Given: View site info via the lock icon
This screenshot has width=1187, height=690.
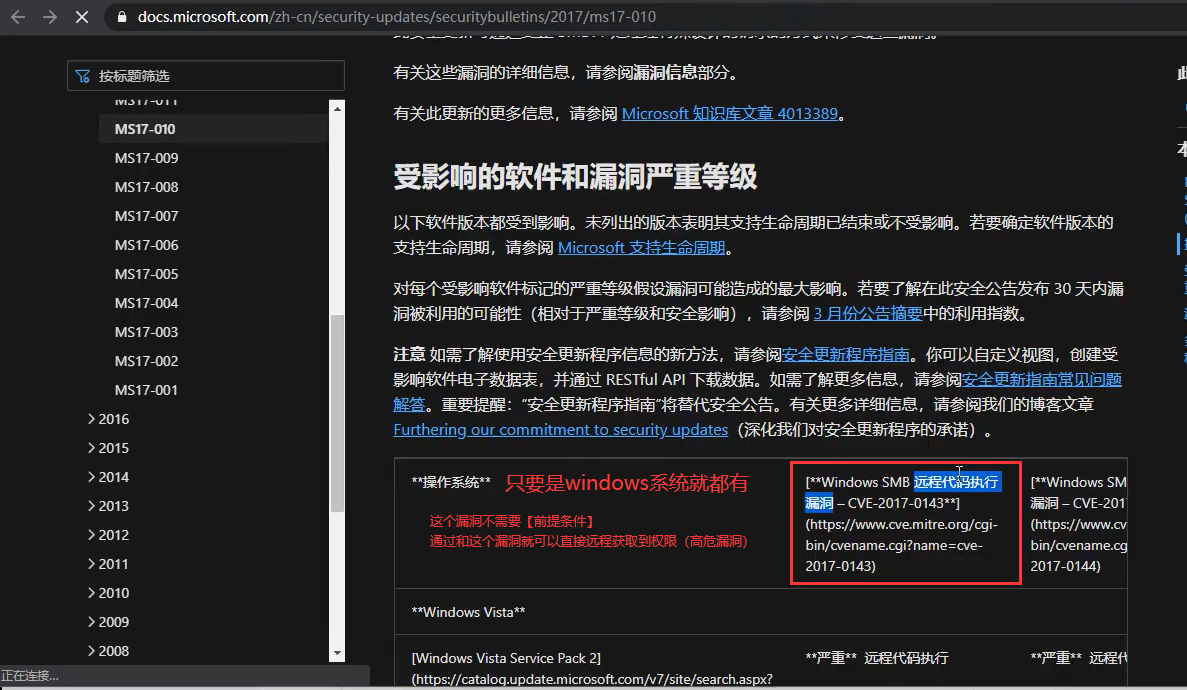Looking at the screenshot, I should pos(121,17).
